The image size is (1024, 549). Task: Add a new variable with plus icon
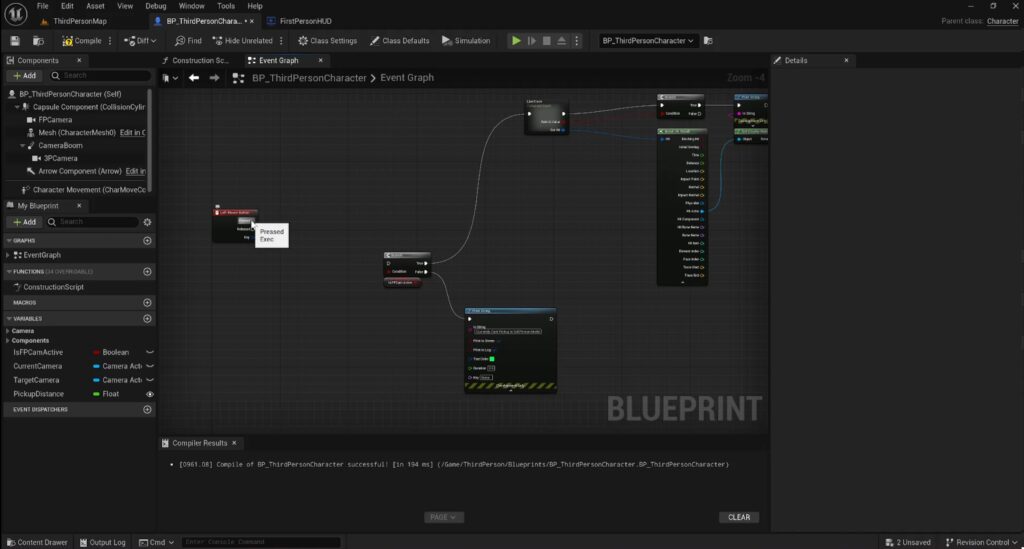[148, 319]
